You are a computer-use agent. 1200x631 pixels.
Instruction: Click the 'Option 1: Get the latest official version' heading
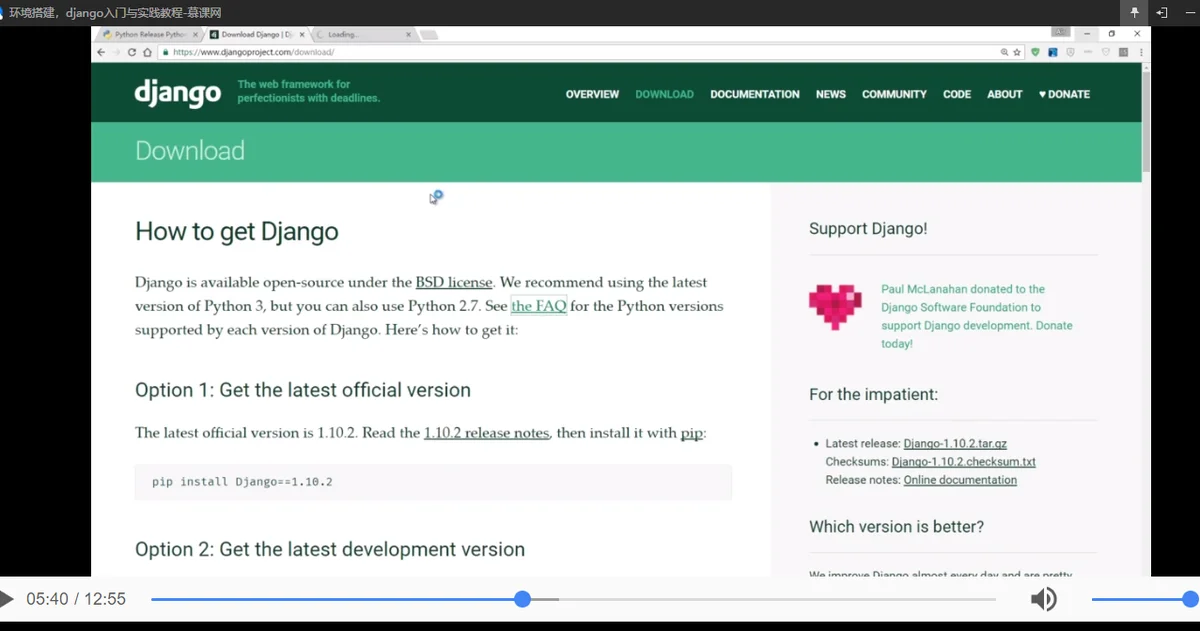303,390
